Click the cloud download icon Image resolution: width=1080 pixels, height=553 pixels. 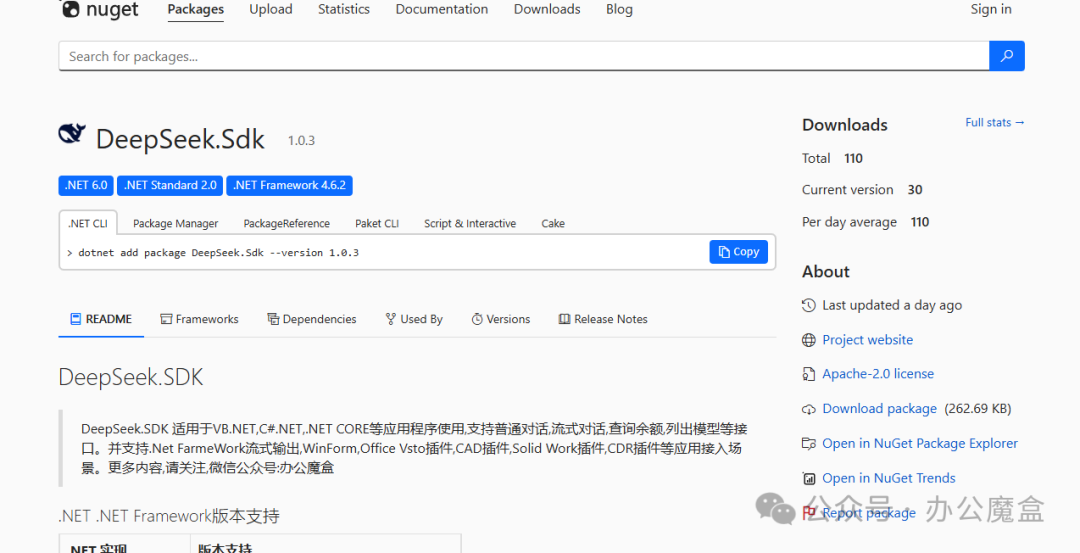[x=809, y=409]
